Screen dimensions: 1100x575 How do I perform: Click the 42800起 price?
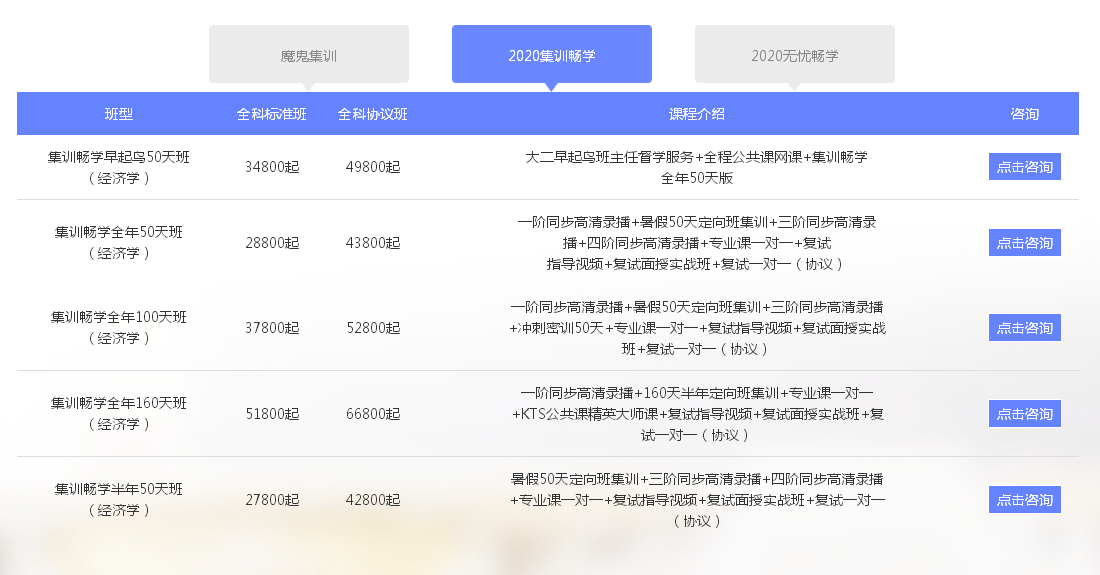click(373, 500)
